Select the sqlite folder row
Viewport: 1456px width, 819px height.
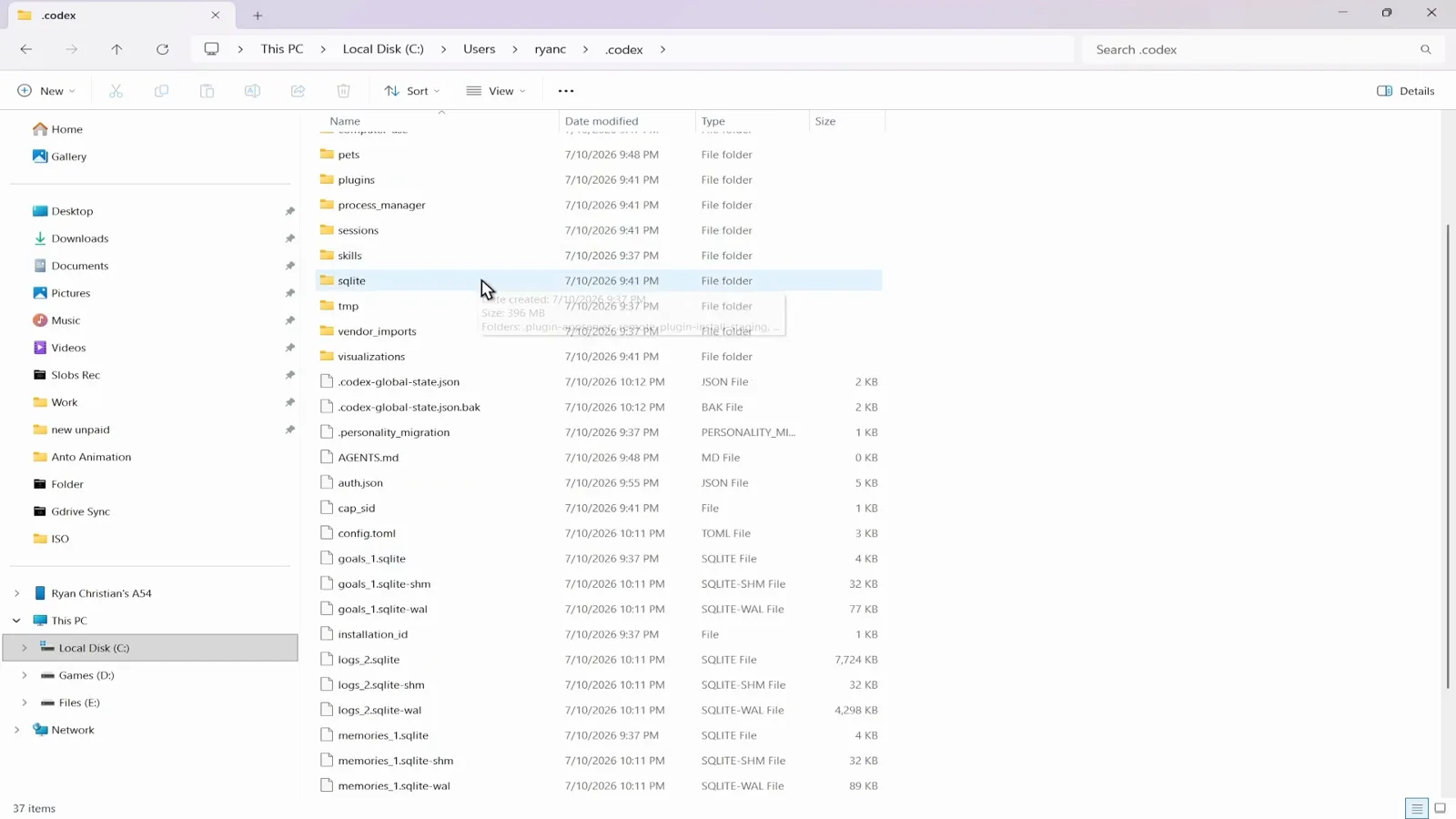[599, 280]
